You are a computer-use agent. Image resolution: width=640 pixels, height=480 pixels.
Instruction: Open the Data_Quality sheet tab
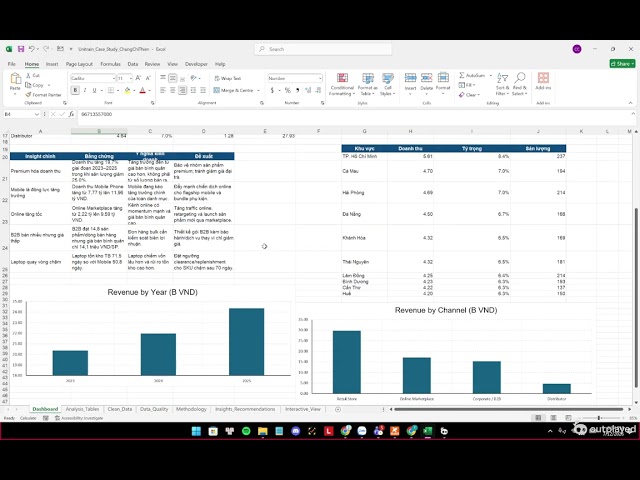point(154,409)
